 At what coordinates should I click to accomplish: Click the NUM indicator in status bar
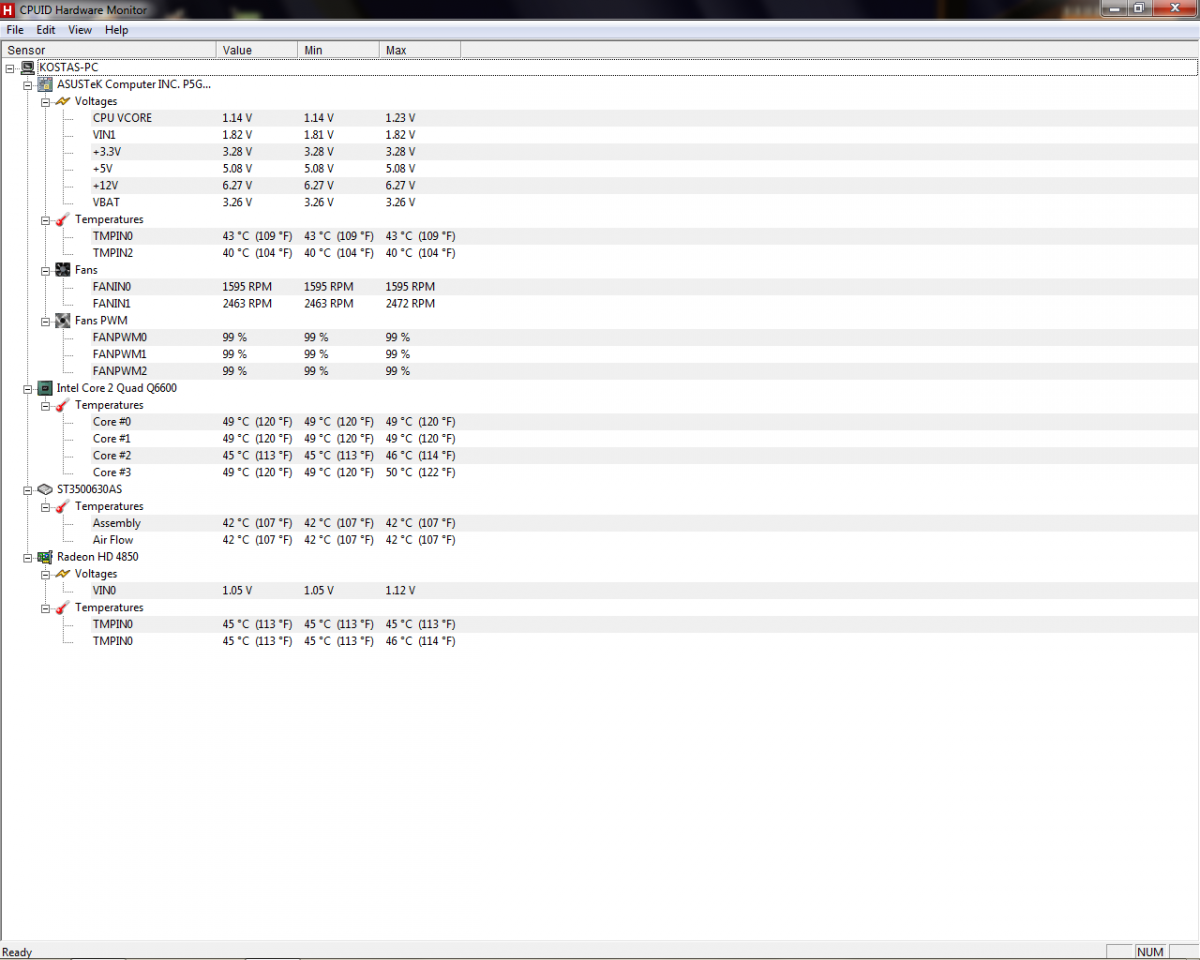(1150, 952)
